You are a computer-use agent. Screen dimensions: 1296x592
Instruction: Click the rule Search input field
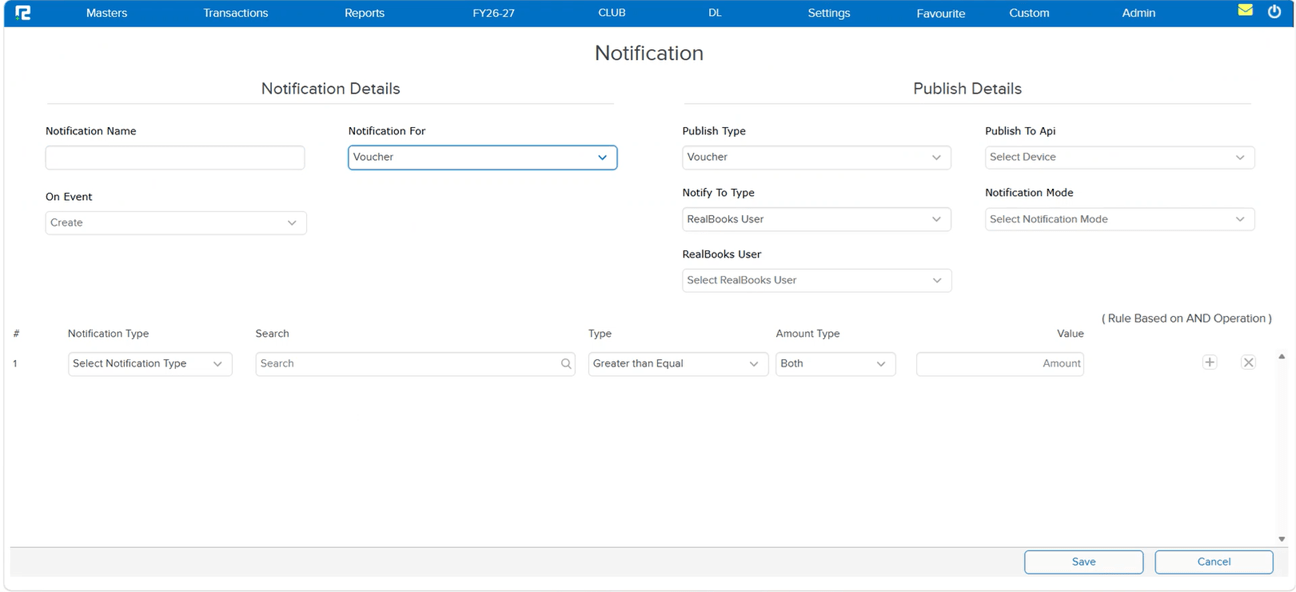pos(415,364)
